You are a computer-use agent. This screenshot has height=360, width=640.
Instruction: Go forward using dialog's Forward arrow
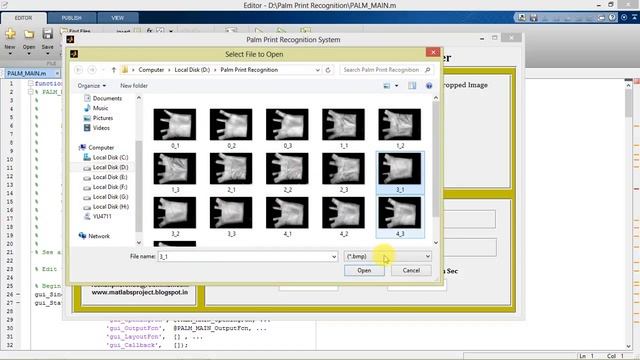point(91,70)
